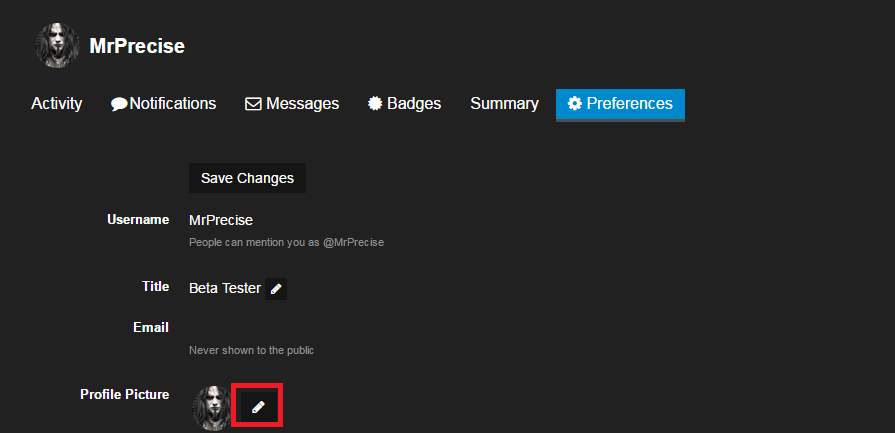
Task: Click the pencil icon next to Beta Tester
Action: 277,289
